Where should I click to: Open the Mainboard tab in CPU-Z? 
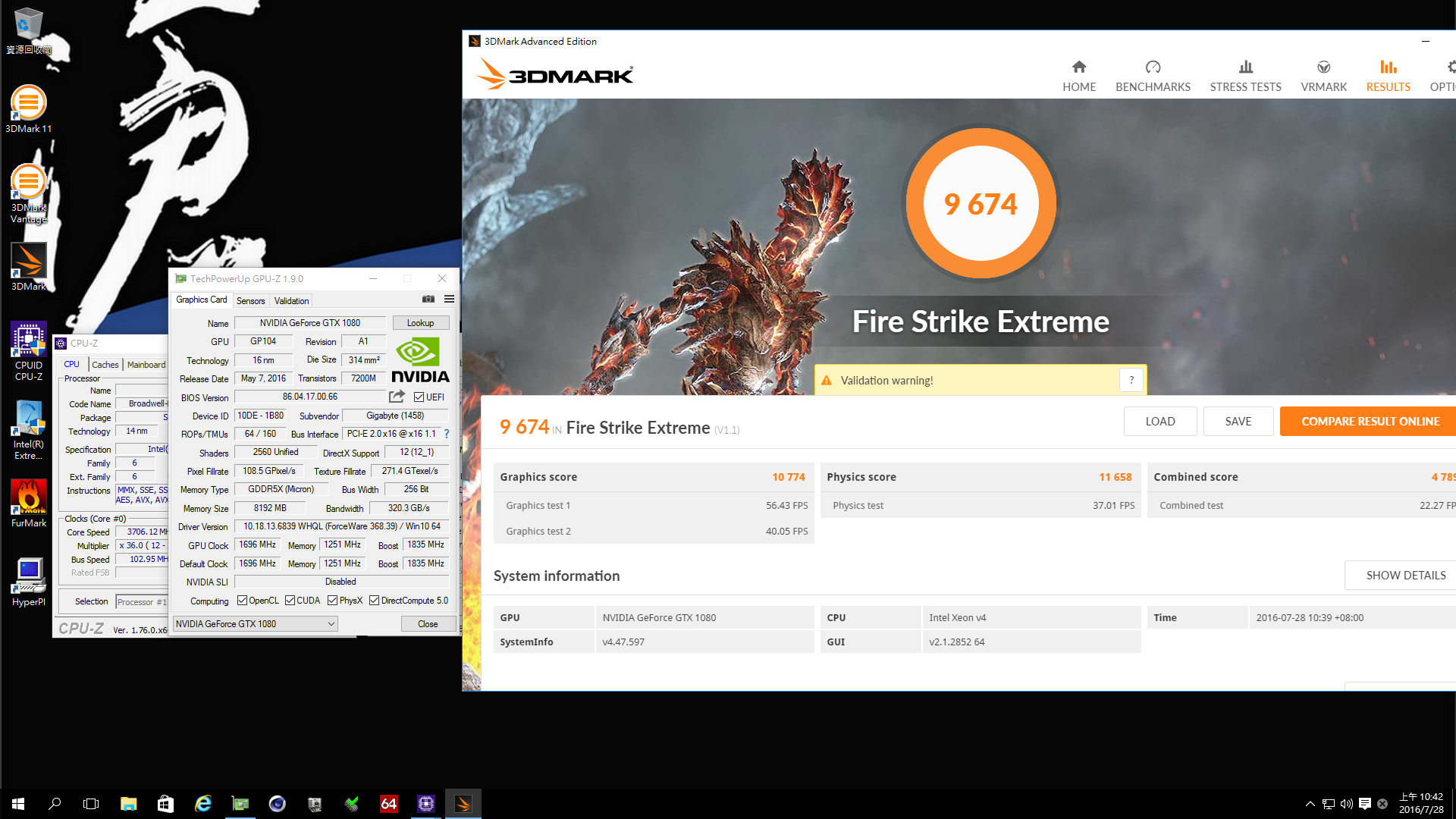146,365
